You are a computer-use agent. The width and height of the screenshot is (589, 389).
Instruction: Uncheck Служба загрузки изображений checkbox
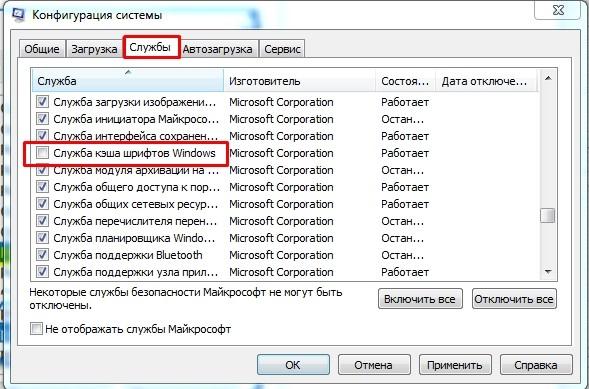coord(42,101)
